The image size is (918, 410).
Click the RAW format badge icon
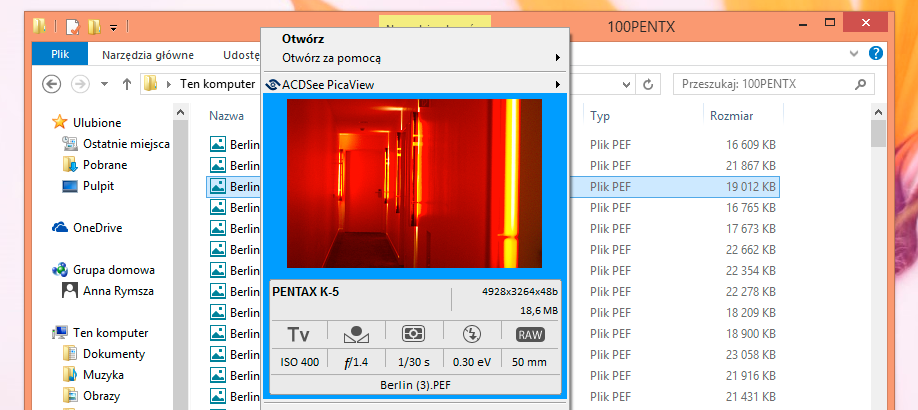click(530, 334)
